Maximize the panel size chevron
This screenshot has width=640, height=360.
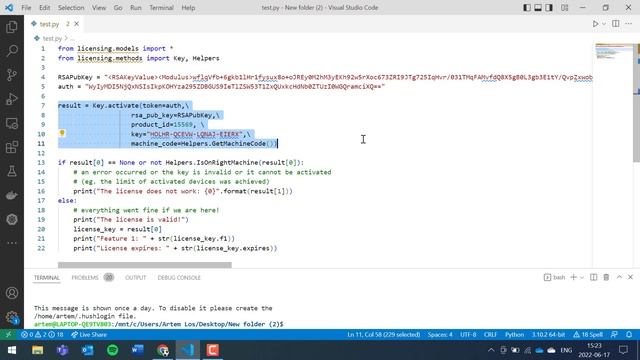pos(619,278)
